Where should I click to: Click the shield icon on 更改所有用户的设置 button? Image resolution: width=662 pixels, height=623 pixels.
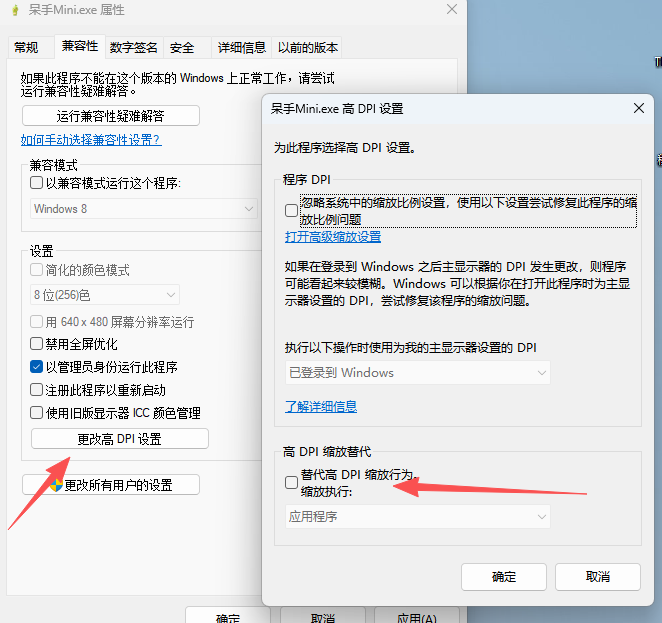tap(56, 485)
